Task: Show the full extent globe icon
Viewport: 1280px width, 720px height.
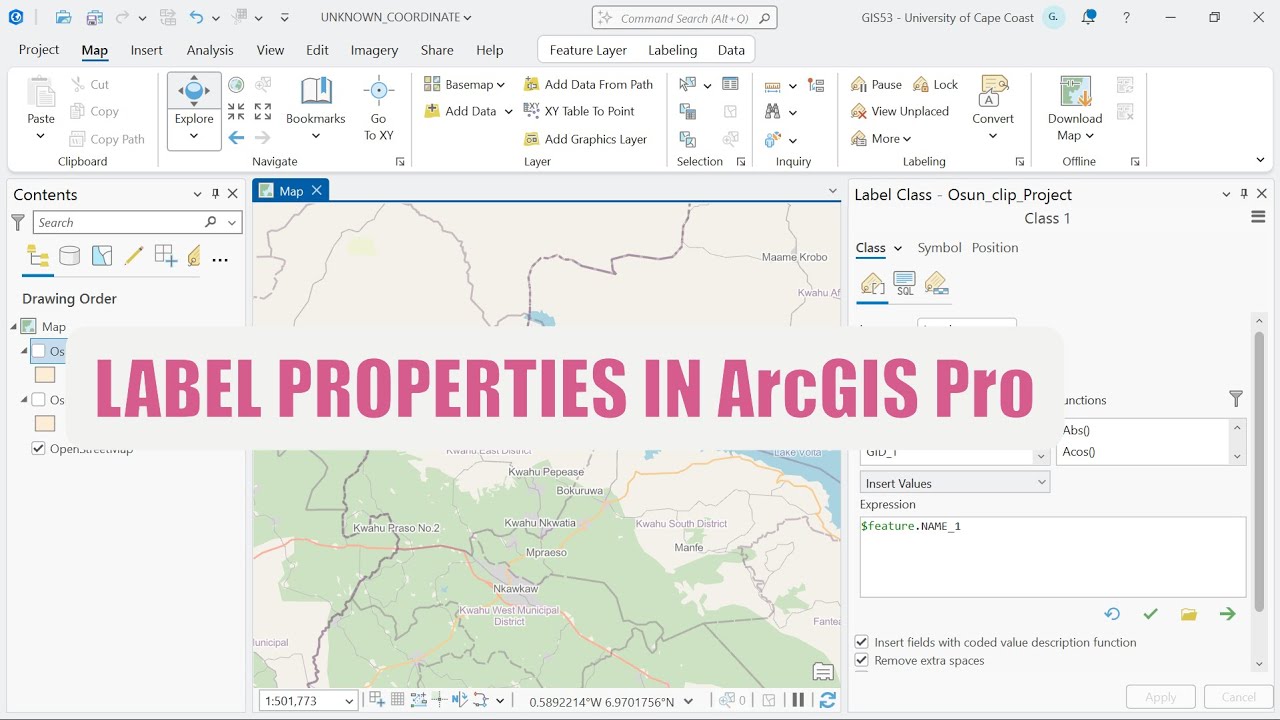Action: click(236, 85)
